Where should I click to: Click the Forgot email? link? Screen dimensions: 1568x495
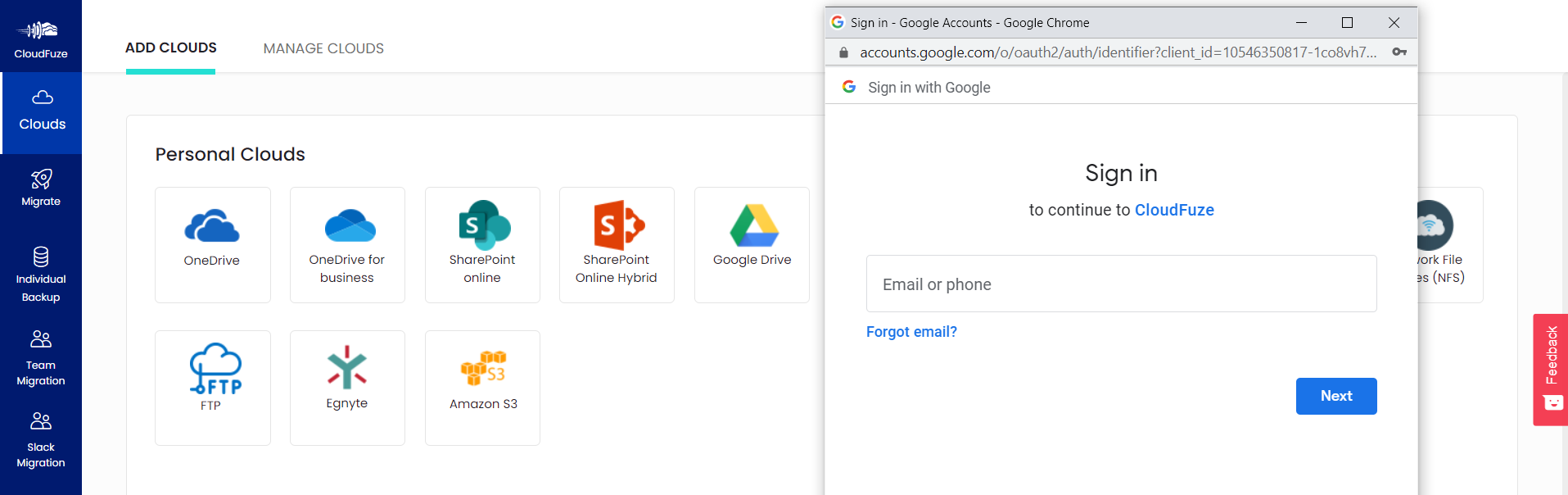tap(911, 332)
